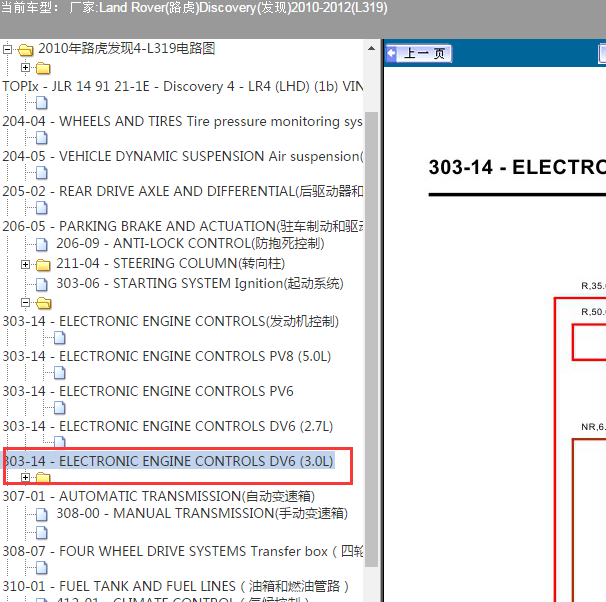This screenshot has height=602, width=606.
Task: Select 204-04 WHEELS AND TIRES entry
Action: click(182, 121)
